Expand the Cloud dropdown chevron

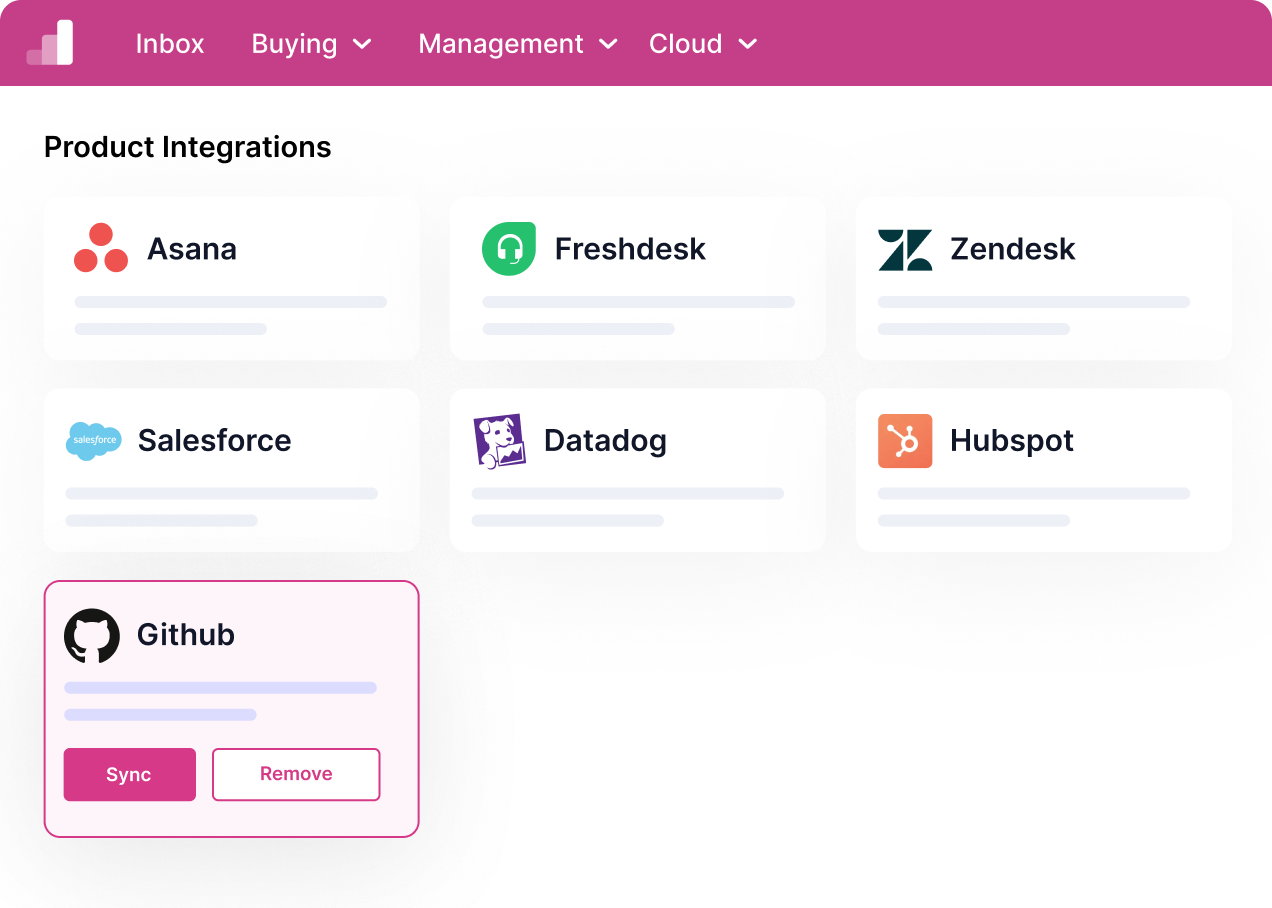click(748, 44)
